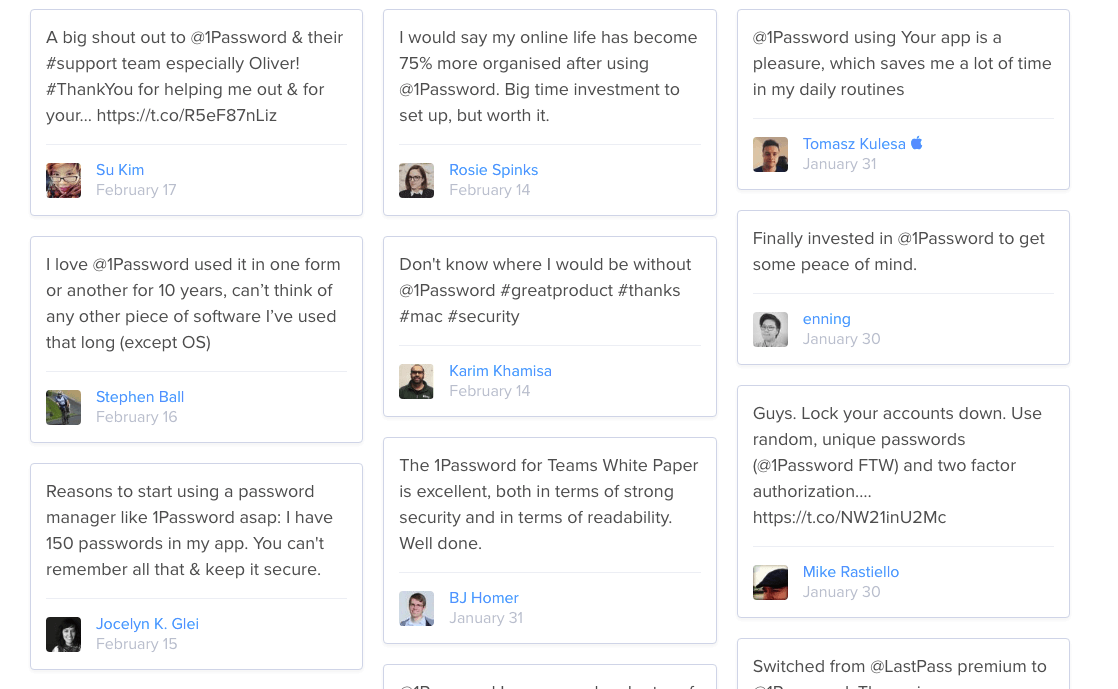The width and height of the screenshot is (1118, 689).
Task: Click the Apple logo beside Tomasz Kulesa
Action: (x=917, y=143)
